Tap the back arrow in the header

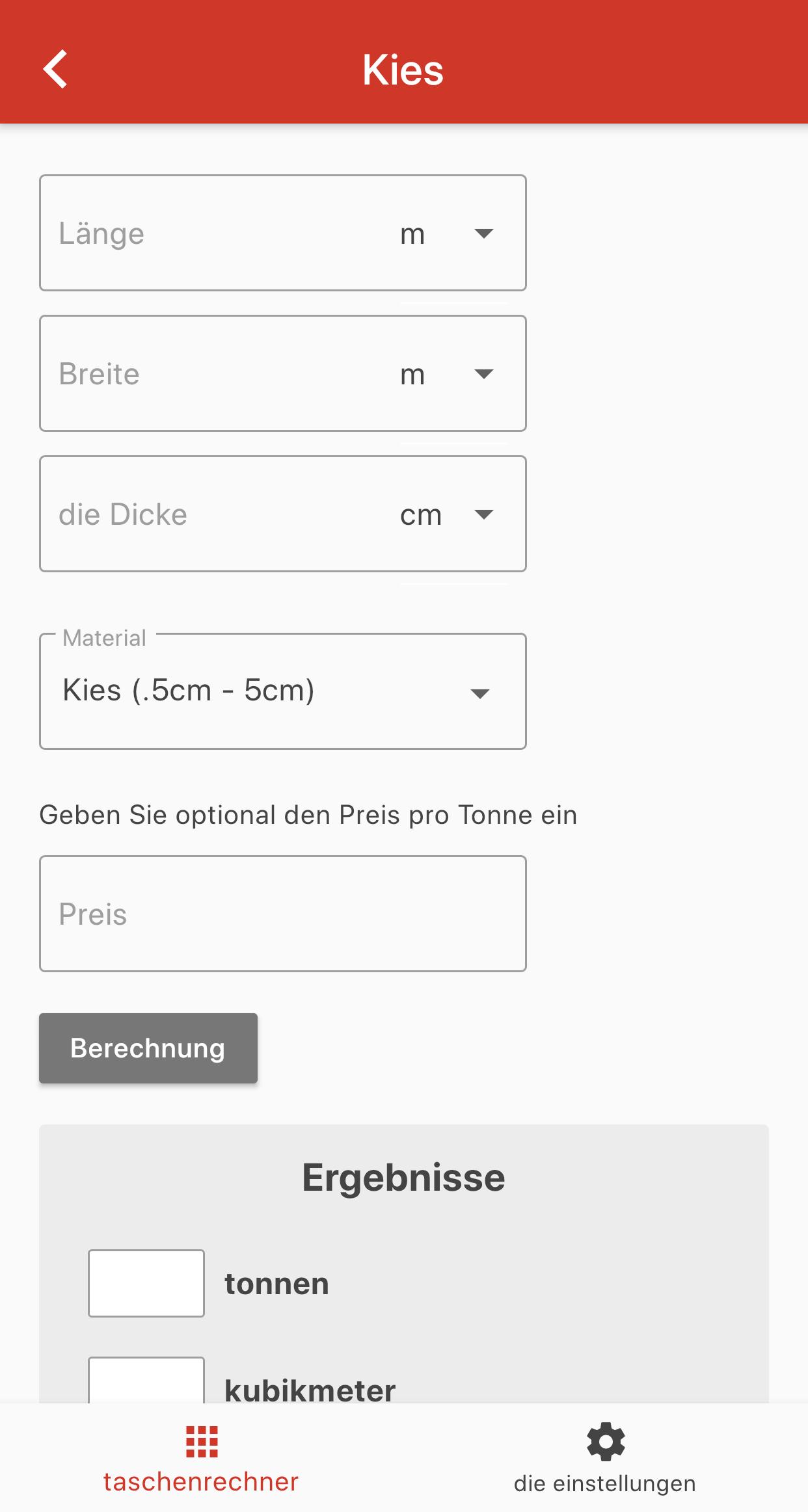(x=56, y=69)
